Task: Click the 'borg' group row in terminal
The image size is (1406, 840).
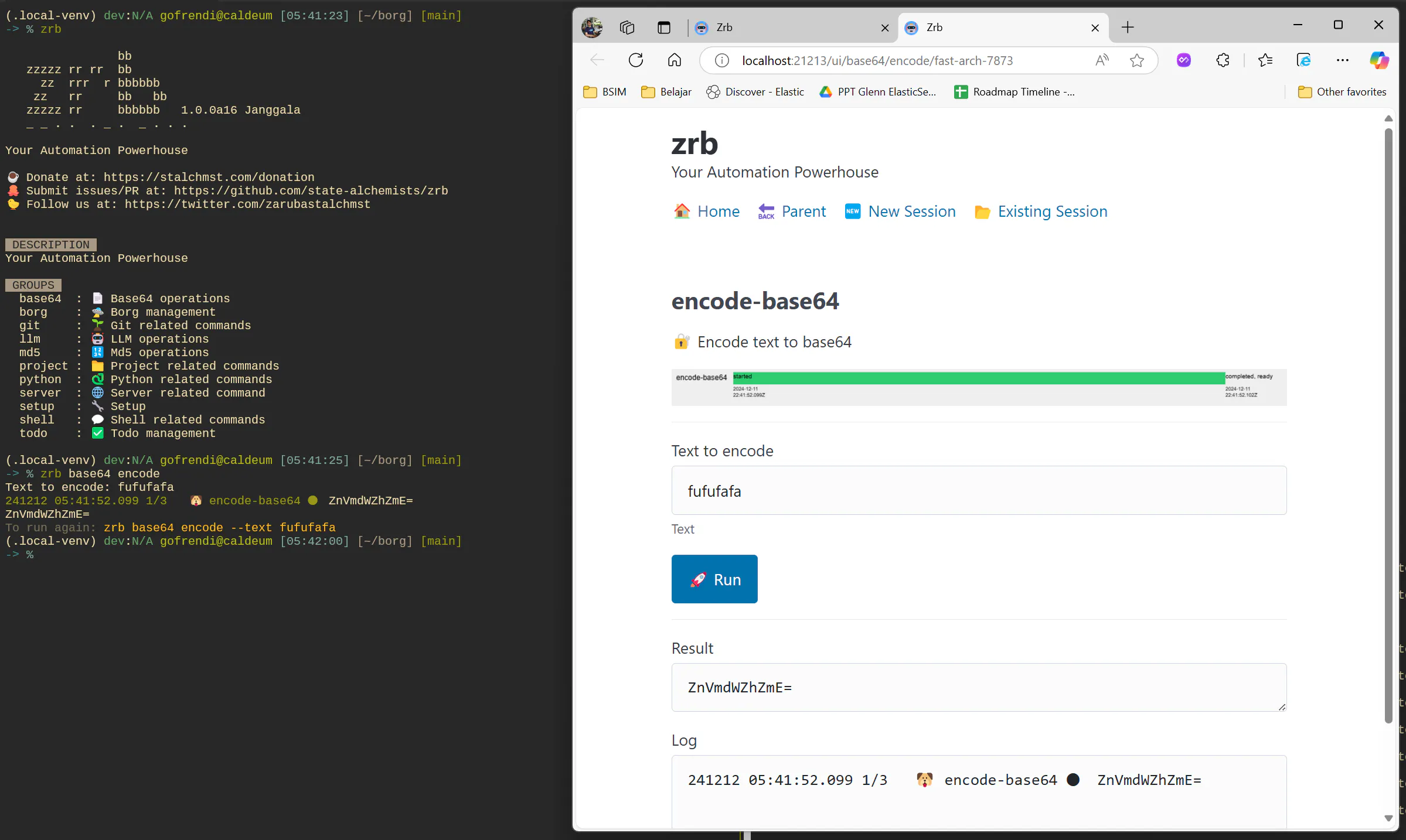Action: coord(117,312)
